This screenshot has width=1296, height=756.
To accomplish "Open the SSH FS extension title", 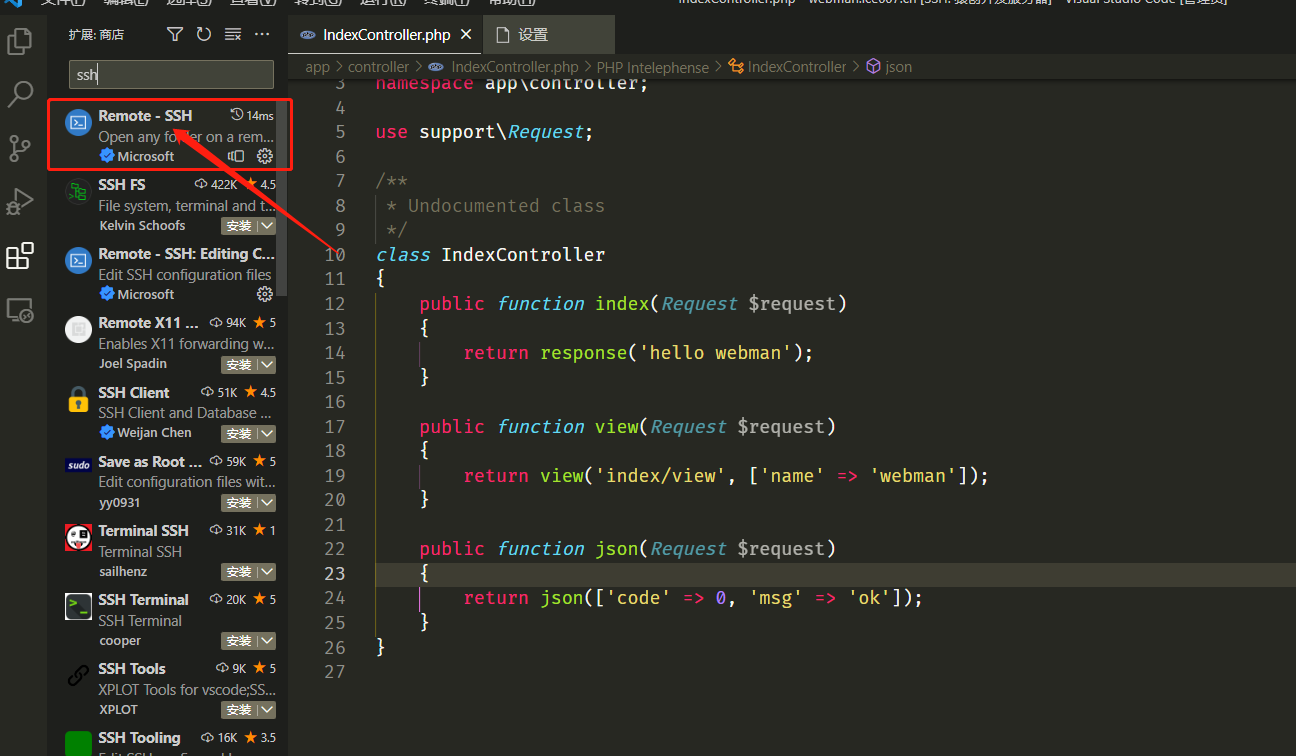I will (x=122, y=185).
